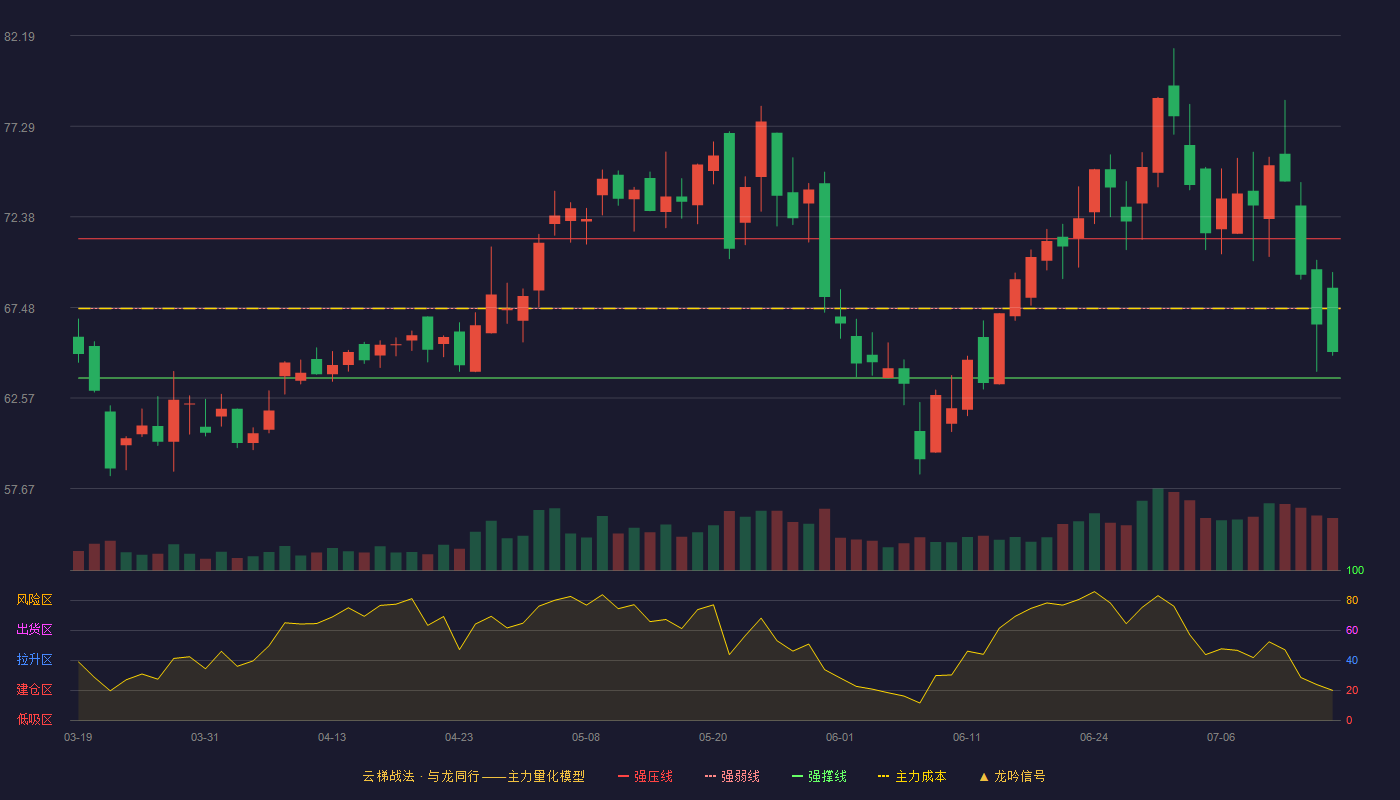The image size is (1400, 800).
Task: Click the 05-20 date label
Action: [713, 737]
